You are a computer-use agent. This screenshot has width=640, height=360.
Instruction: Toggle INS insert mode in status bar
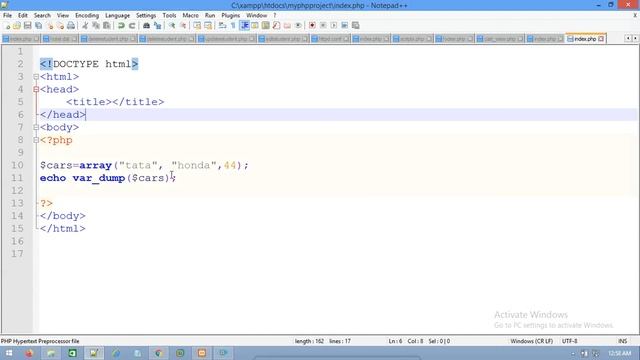point(622,341)
